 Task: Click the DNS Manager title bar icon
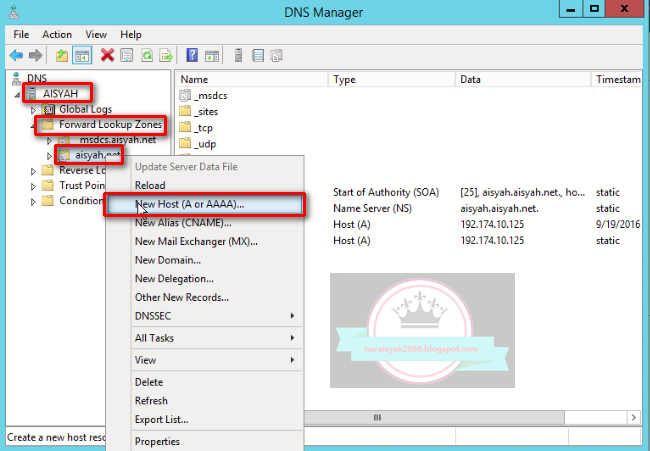[x=15, y=12]
